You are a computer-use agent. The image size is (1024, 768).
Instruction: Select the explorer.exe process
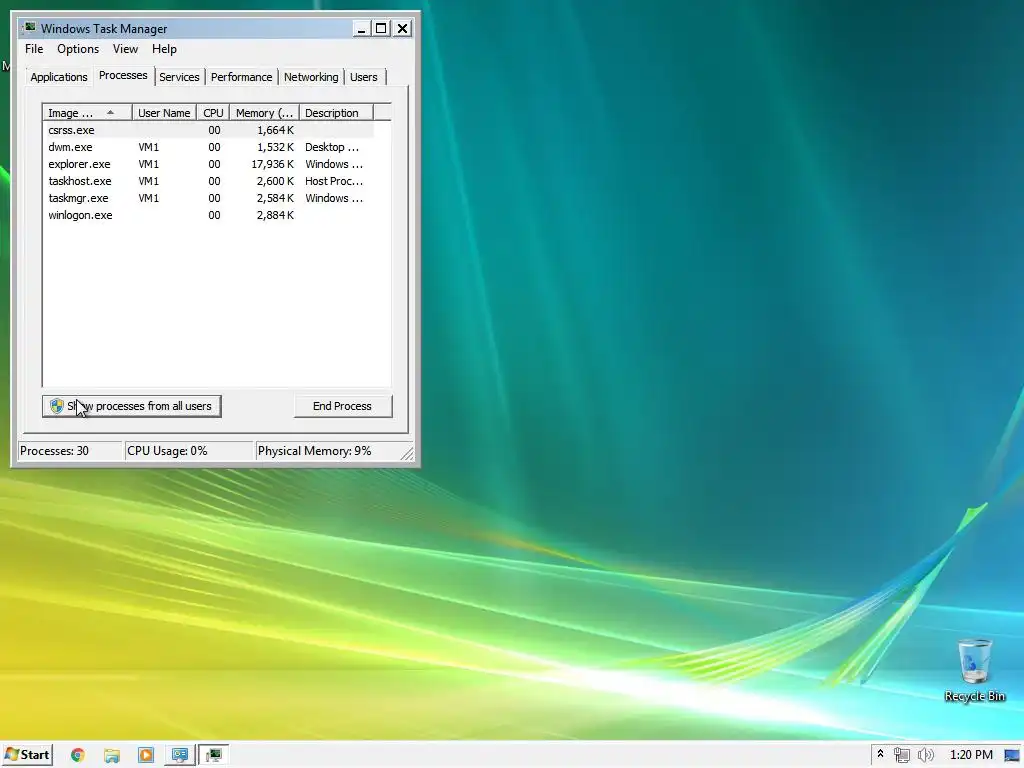pyautogui.click(x=208, y=164)
